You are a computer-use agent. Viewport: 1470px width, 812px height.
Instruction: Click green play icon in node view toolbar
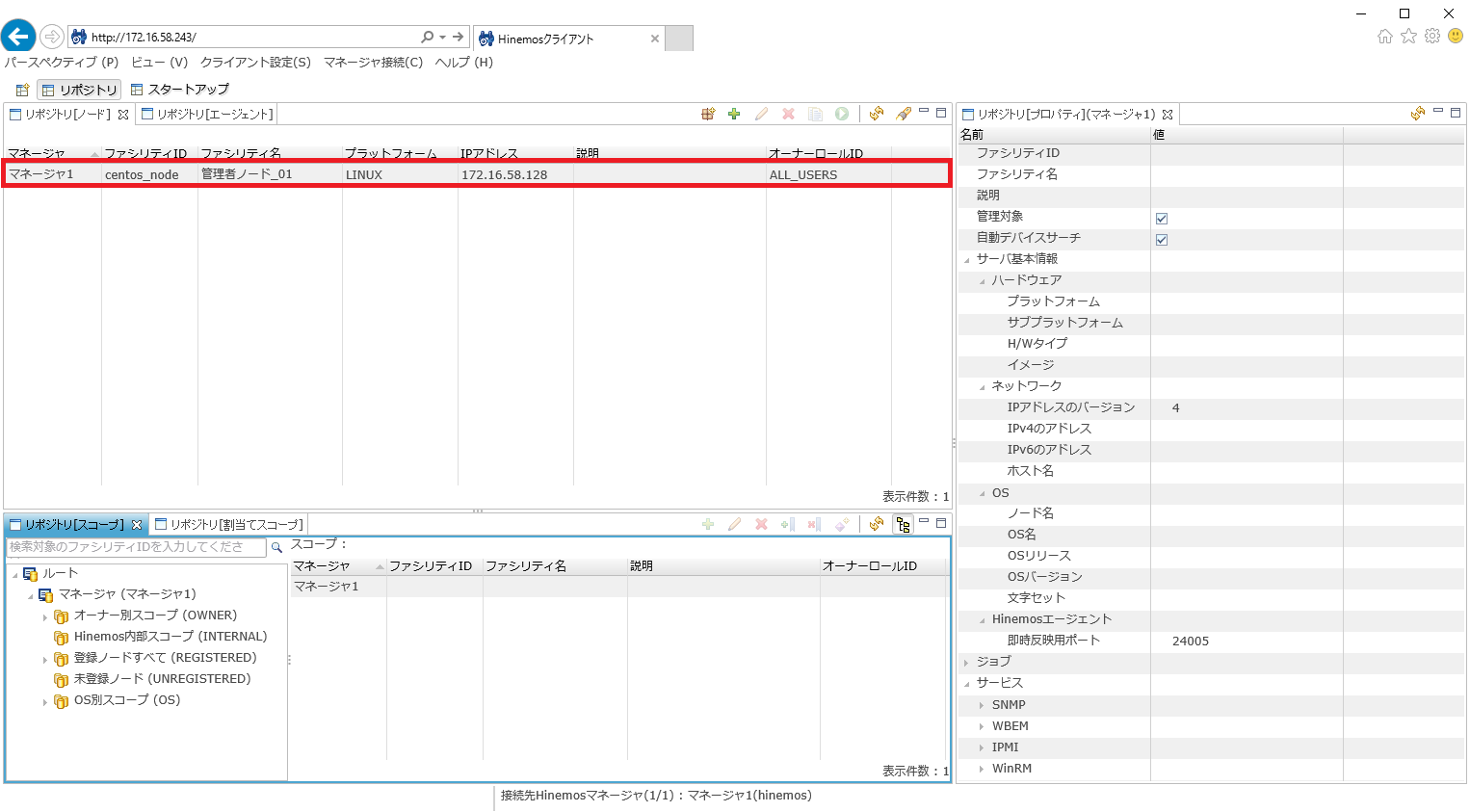coord(842,114)
